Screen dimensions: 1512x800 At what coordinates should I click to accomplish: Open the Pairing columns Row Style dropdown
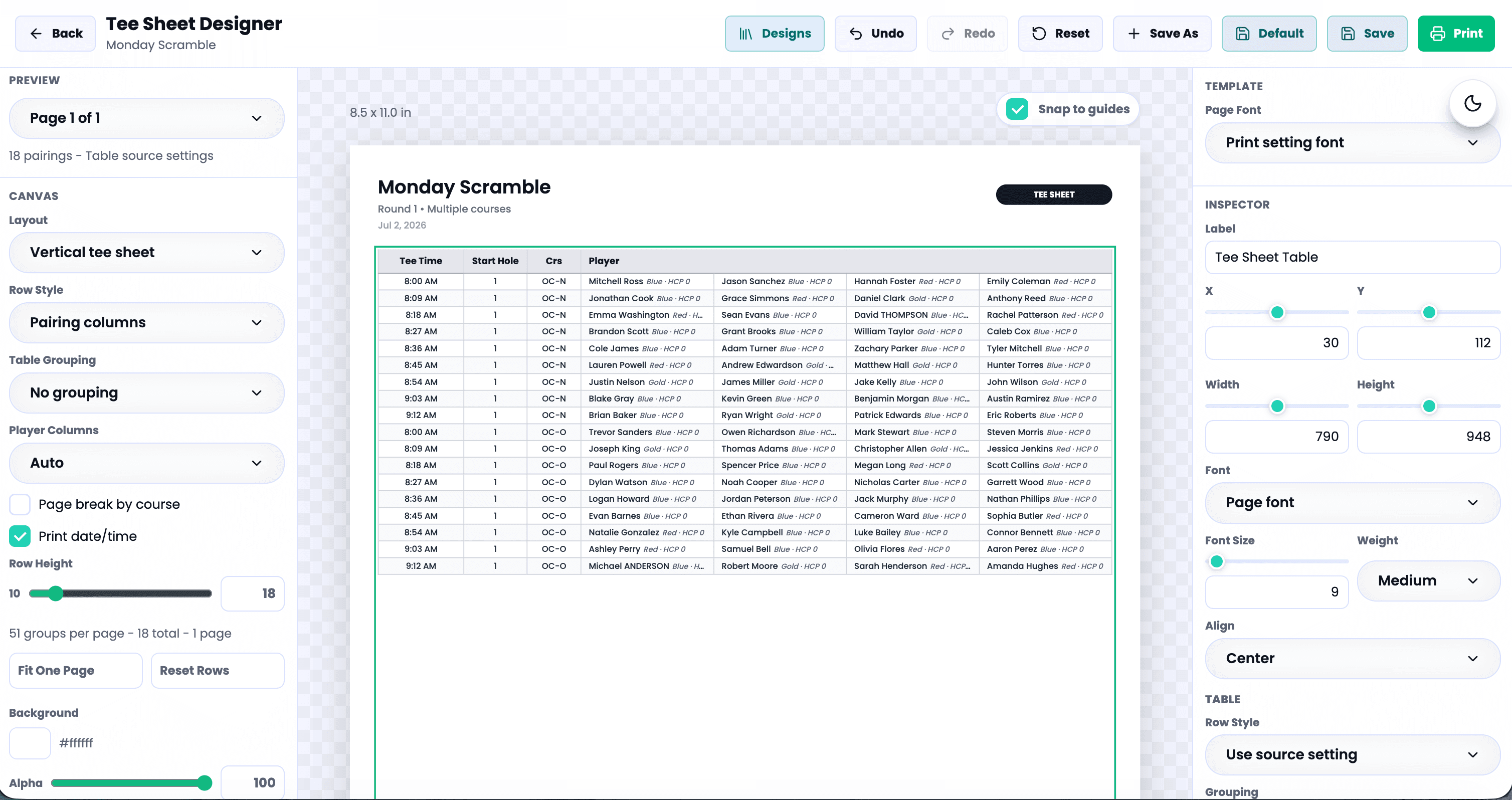point(147,322)
